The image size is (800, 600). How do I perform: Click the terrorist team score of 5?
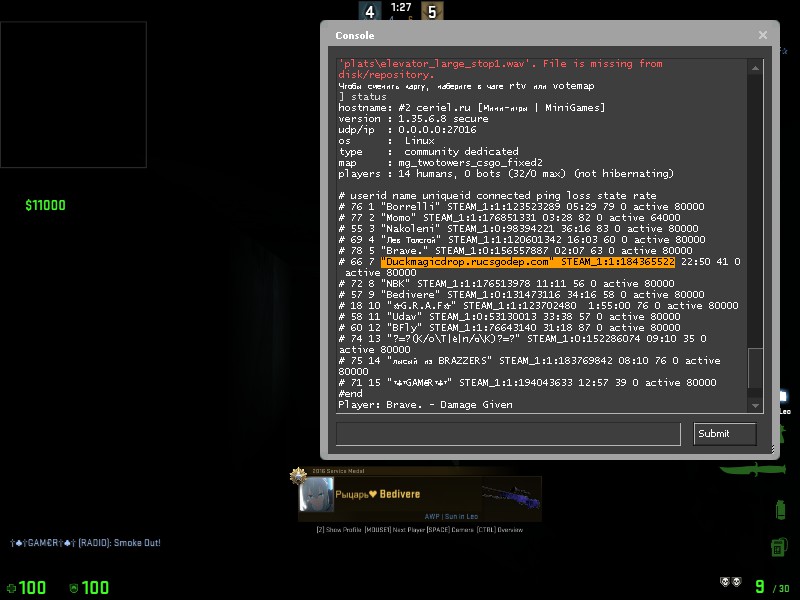tap(432, 12)
